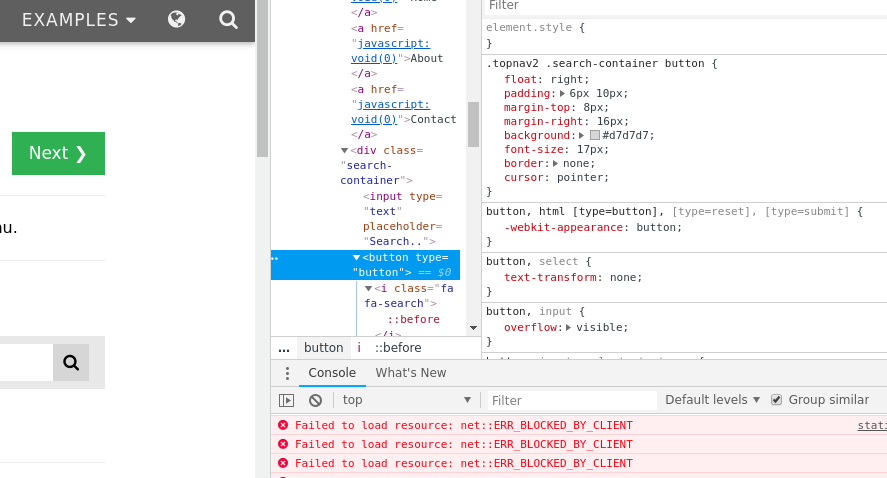Open the drawer's three-dot menu beside the Console tab
The width and height of the screenshot is (887, 478).
point(287,373)
